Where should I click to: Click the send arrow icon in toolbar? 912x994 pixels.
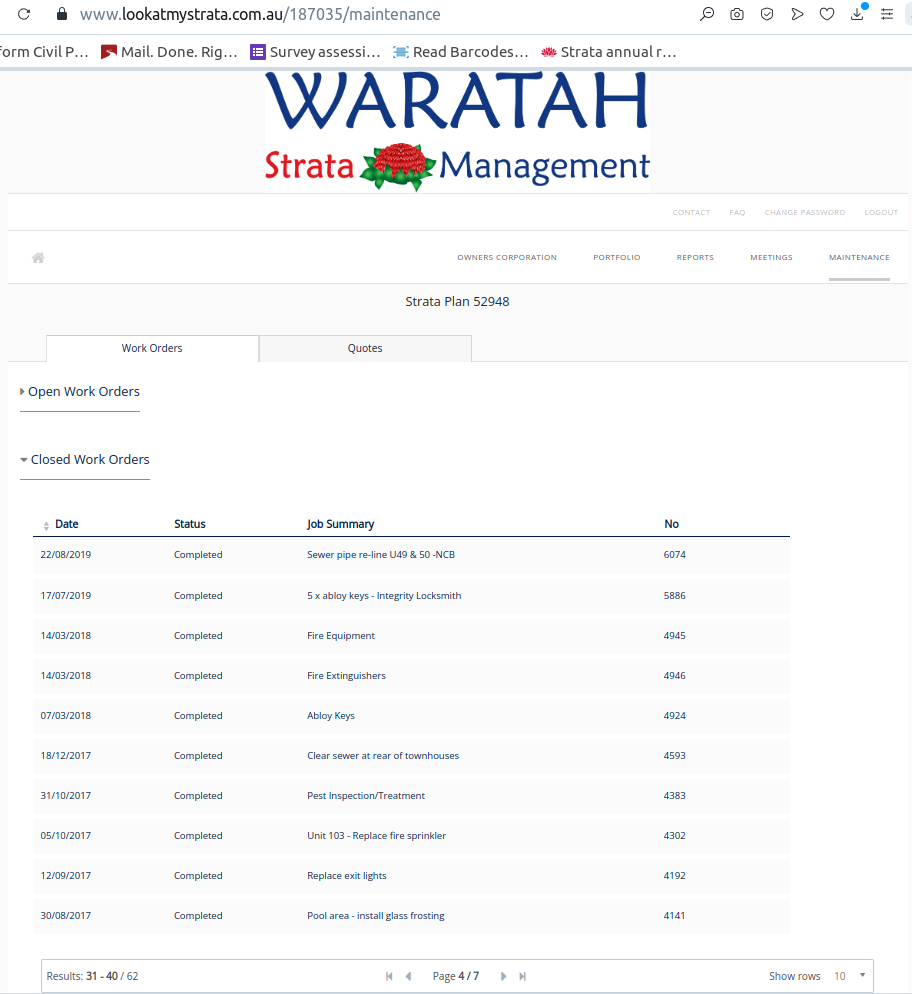[797, 14]
